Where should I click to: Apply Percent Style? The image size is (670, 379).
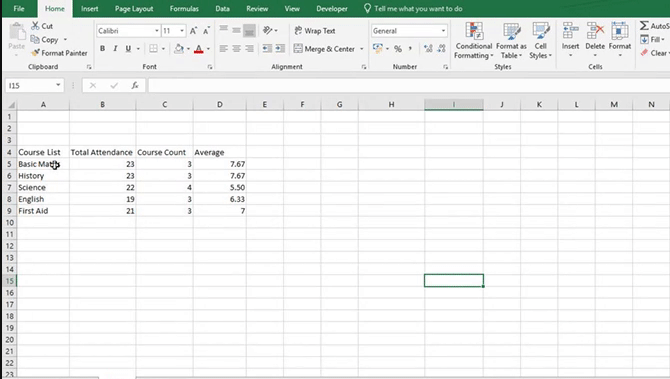398,49
